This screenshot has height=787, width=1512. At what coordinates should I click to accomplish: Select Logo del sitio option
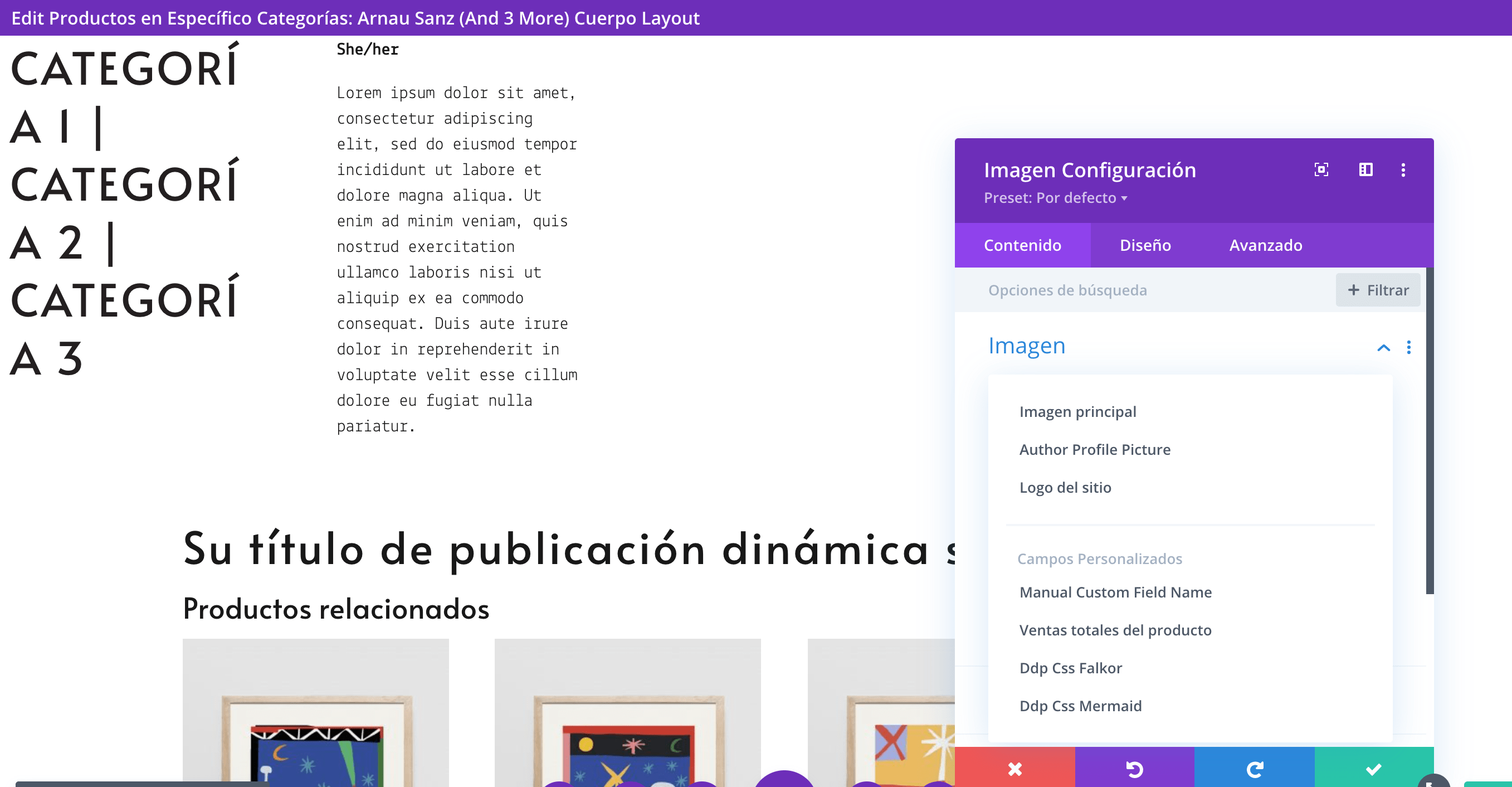1065,488
